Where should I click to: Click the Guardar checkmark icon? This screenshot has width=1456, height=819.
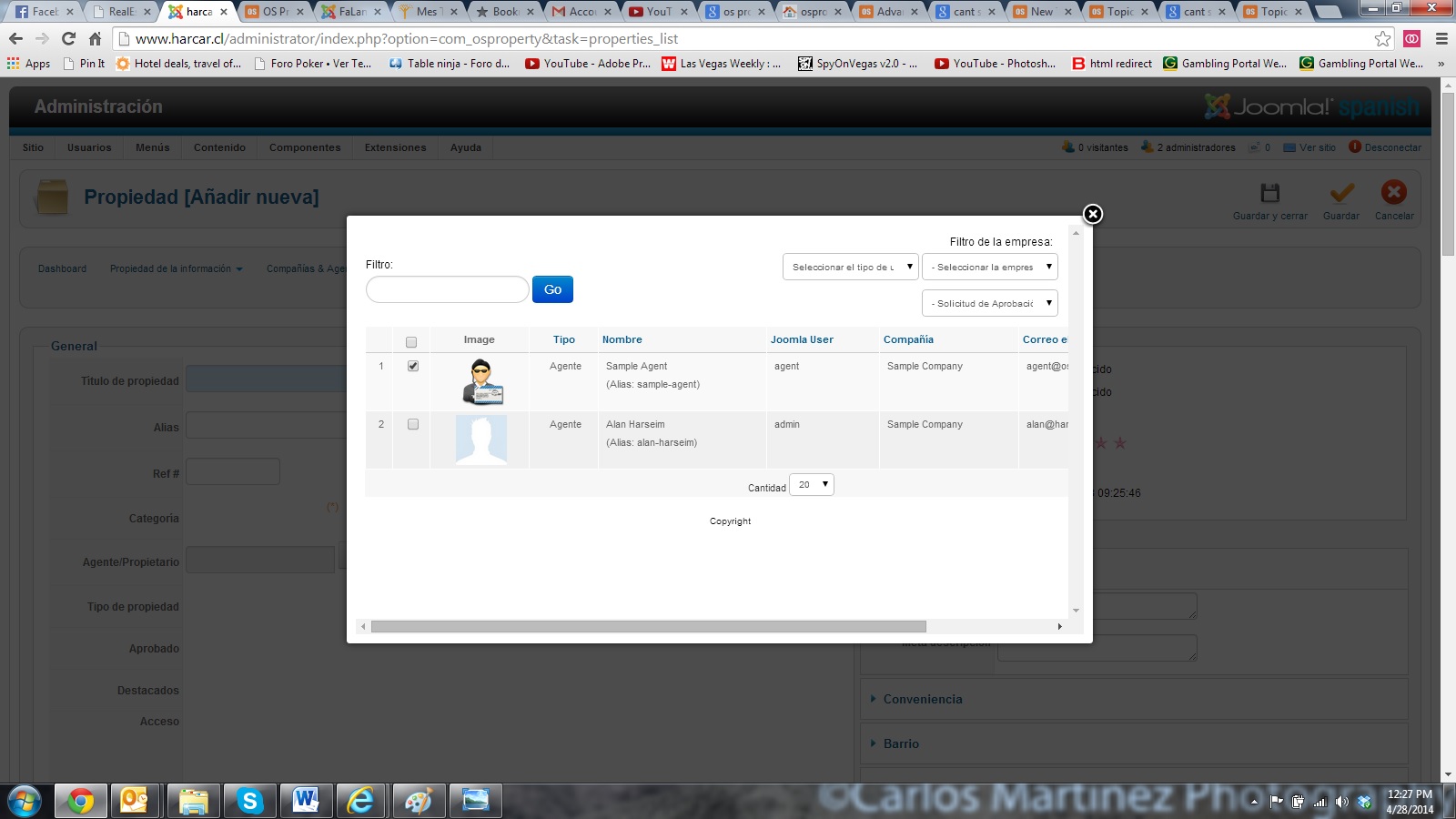click(1341, 193)
